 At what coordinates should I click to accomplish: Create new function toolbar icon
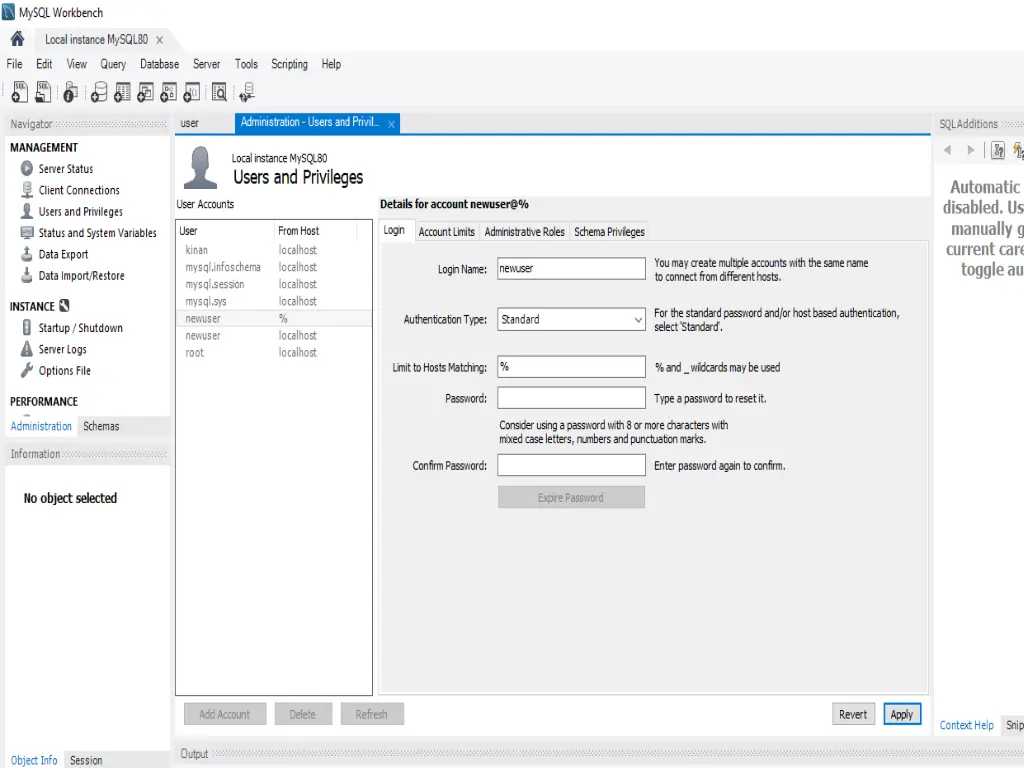[192, 92]
